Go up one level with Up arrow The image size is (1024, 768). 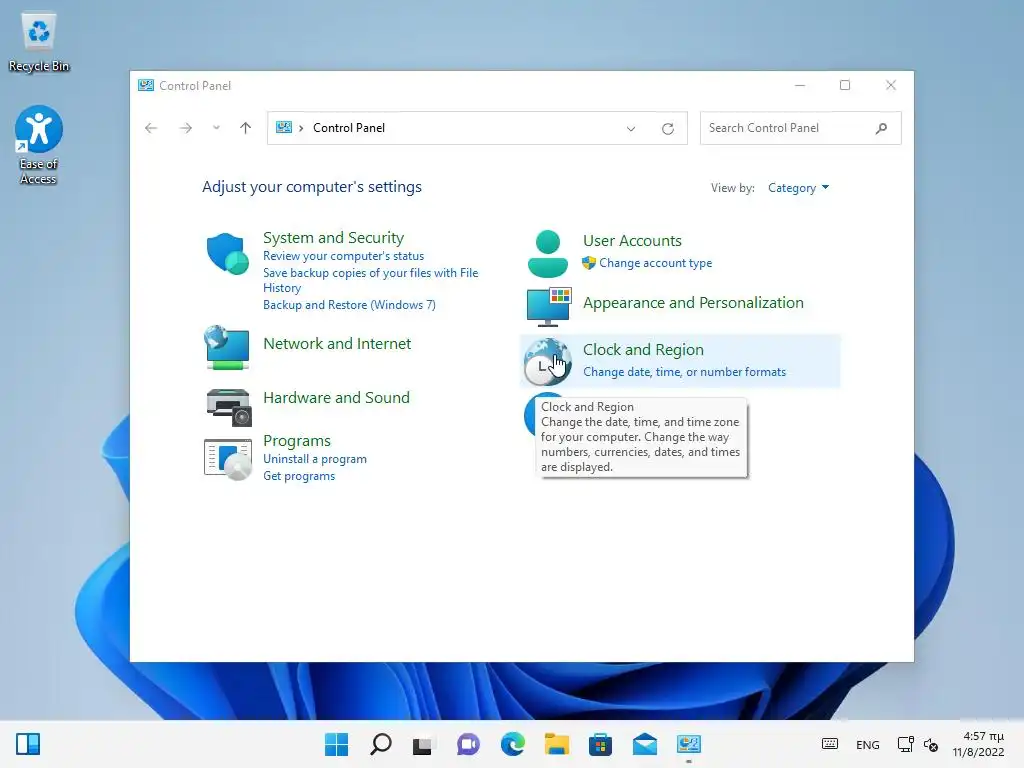[x=246, y=128]
